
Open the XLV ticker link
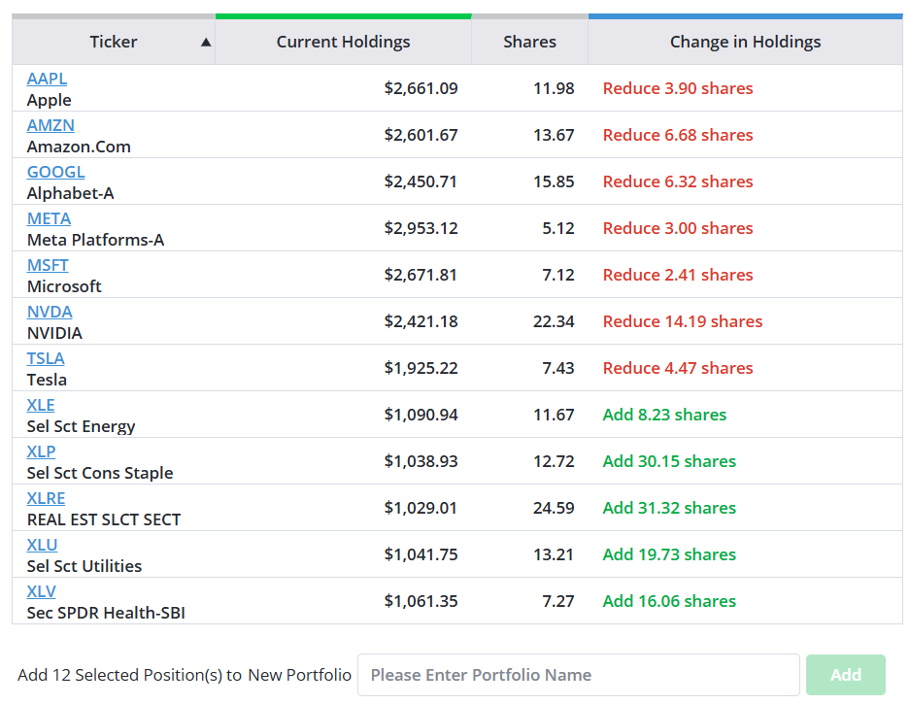coord(41,592)
